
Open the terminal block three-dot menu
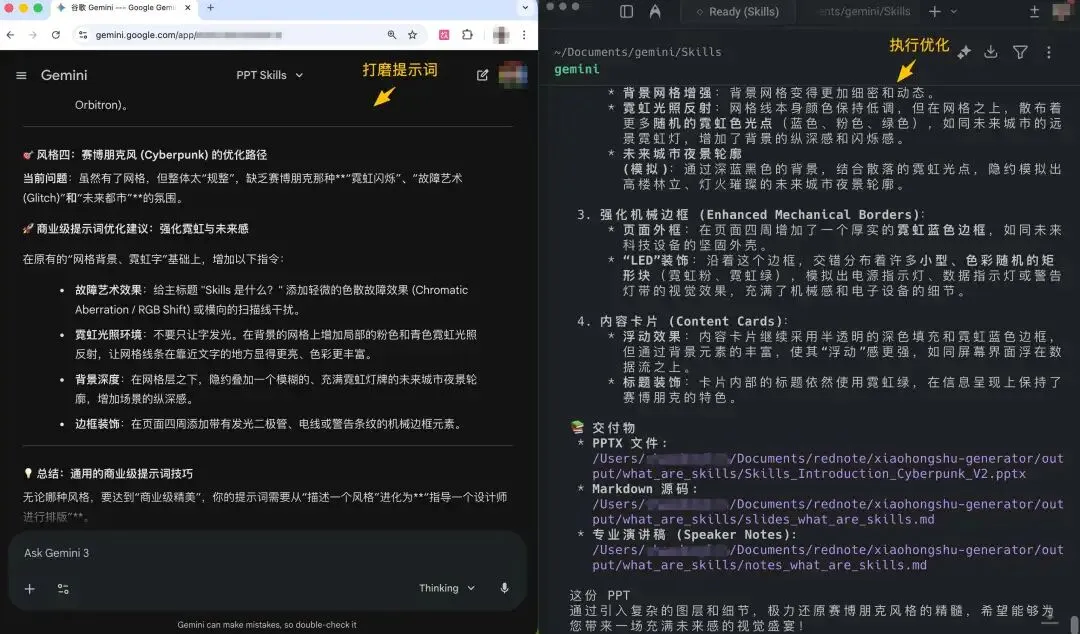pyautogui.click(x=1048, y=52)
